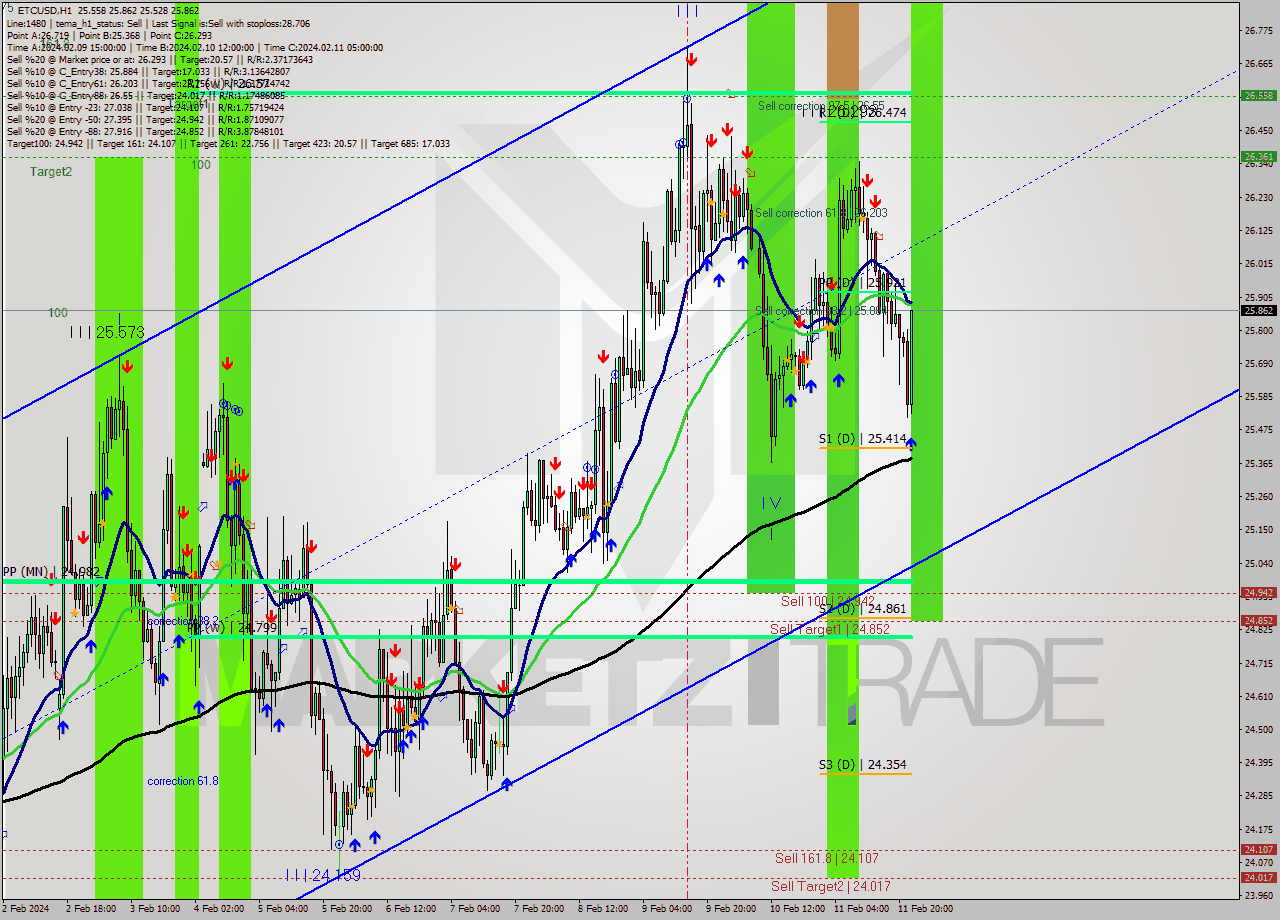Click the tema_h1_status line reading stoploss 28.706
This screenshot has height=920, width=1280.
coord(158,23)
